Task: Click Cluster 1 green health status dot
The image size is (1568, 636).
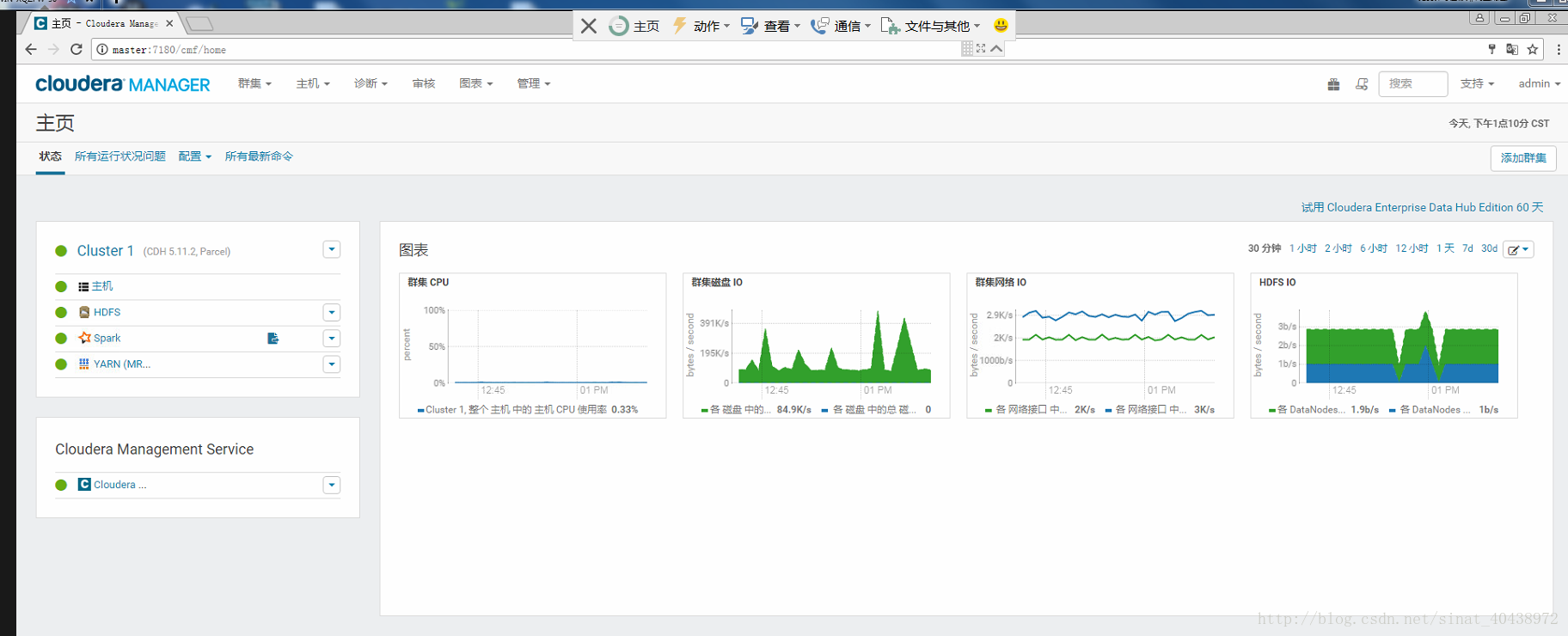Action: tap(61, 251)
